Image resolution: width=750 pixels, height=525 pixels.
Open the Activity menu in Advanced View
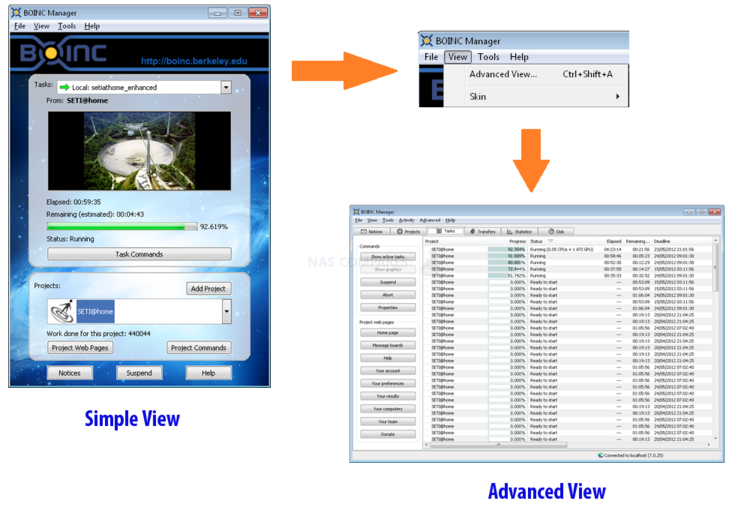pyautogui.click(x=407, y=220)
